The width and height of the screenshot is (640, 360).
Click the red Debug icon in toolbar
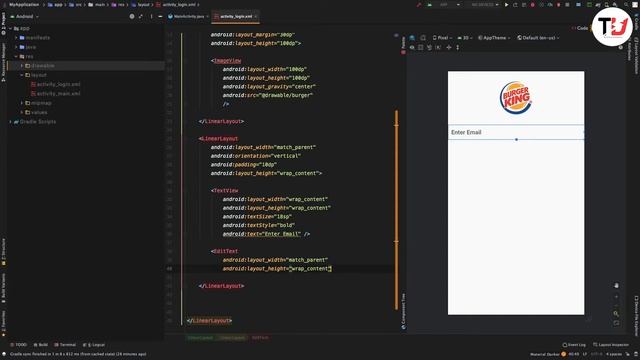point(533,4)
